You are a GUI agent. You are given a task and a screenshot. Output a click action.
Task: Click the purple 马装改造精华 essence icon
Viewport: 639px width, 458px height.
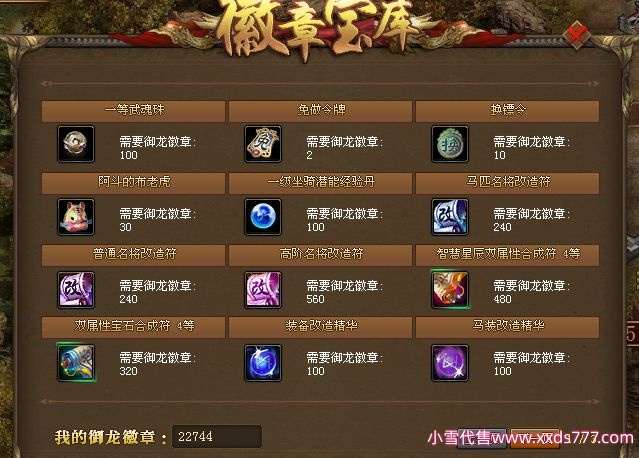(450, 362)
